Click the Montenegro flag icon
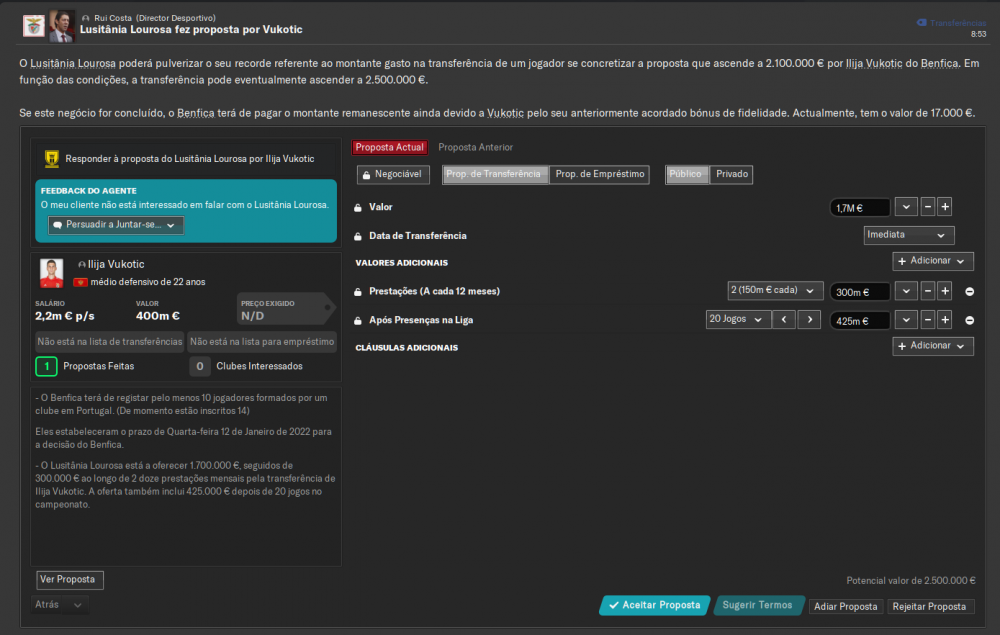This screenshot has height=635, width=1000. coord(80,282)
